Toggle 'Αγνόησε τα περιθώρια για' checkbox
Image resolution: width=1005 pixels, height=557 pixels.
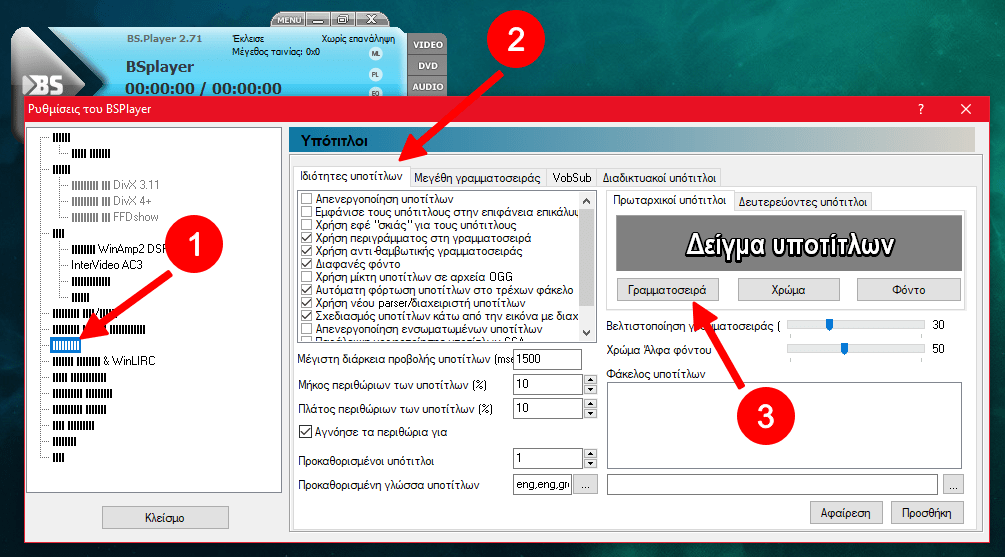307,433
